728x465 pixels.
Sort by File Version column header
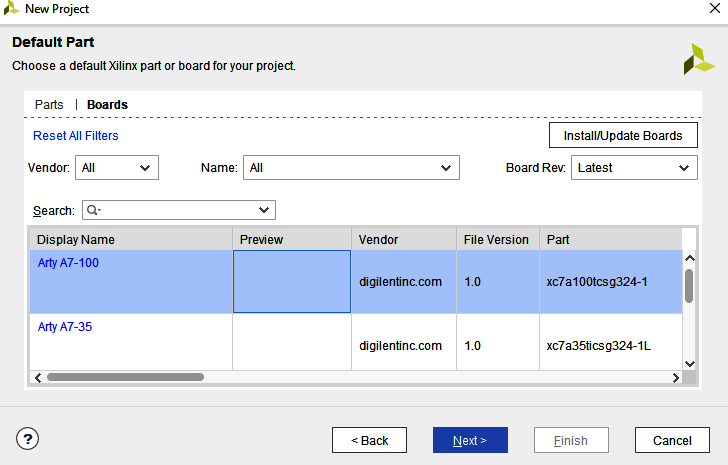pyautogui.click(x=498, y=239)
